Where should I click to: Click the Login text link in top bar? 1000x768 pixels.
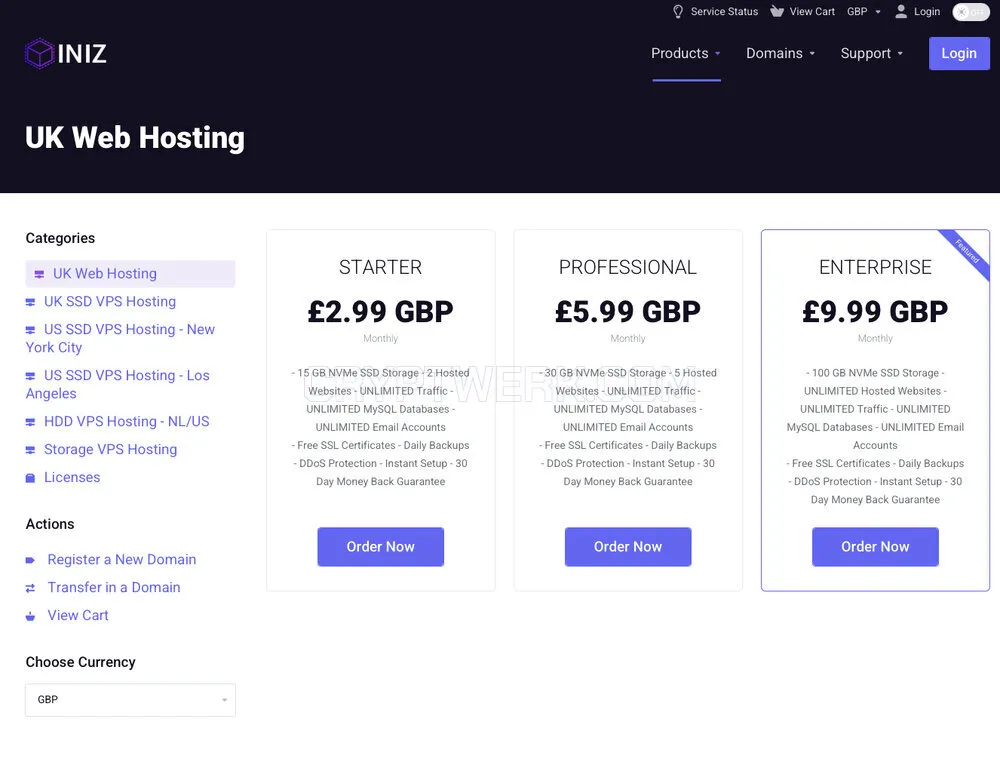pos(927,11)
